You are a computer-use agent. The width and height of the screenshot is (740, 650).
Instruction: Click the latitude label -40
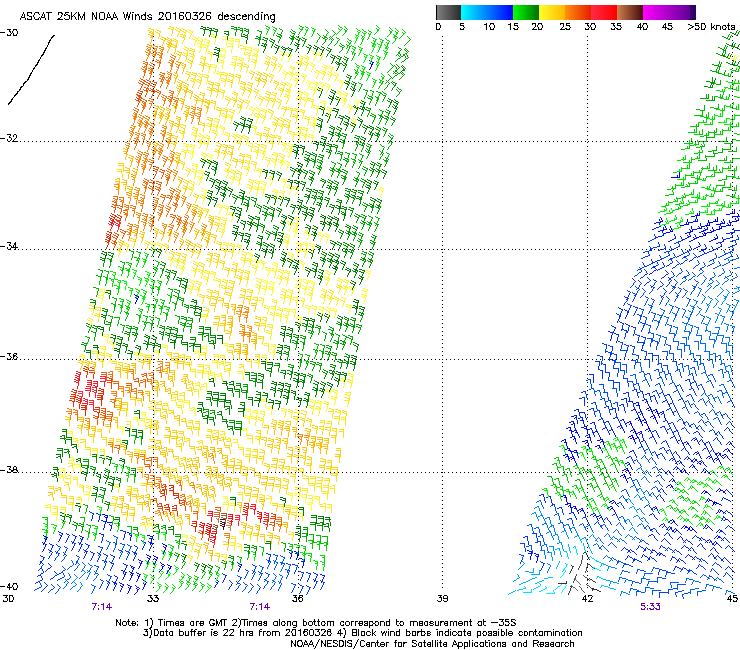tap(9, 586)
